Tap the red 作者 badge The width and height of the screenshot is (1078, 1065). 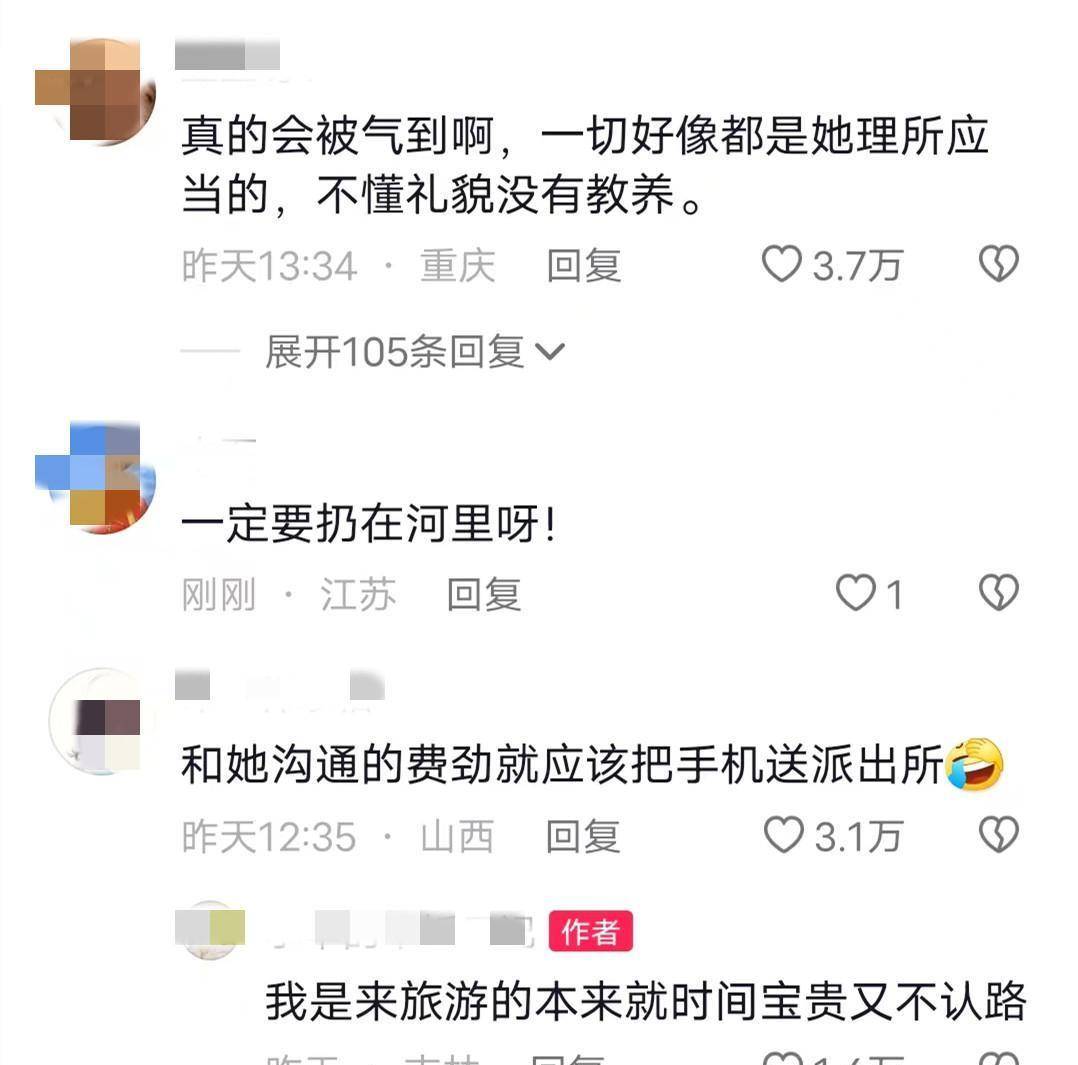click(591, 932)
